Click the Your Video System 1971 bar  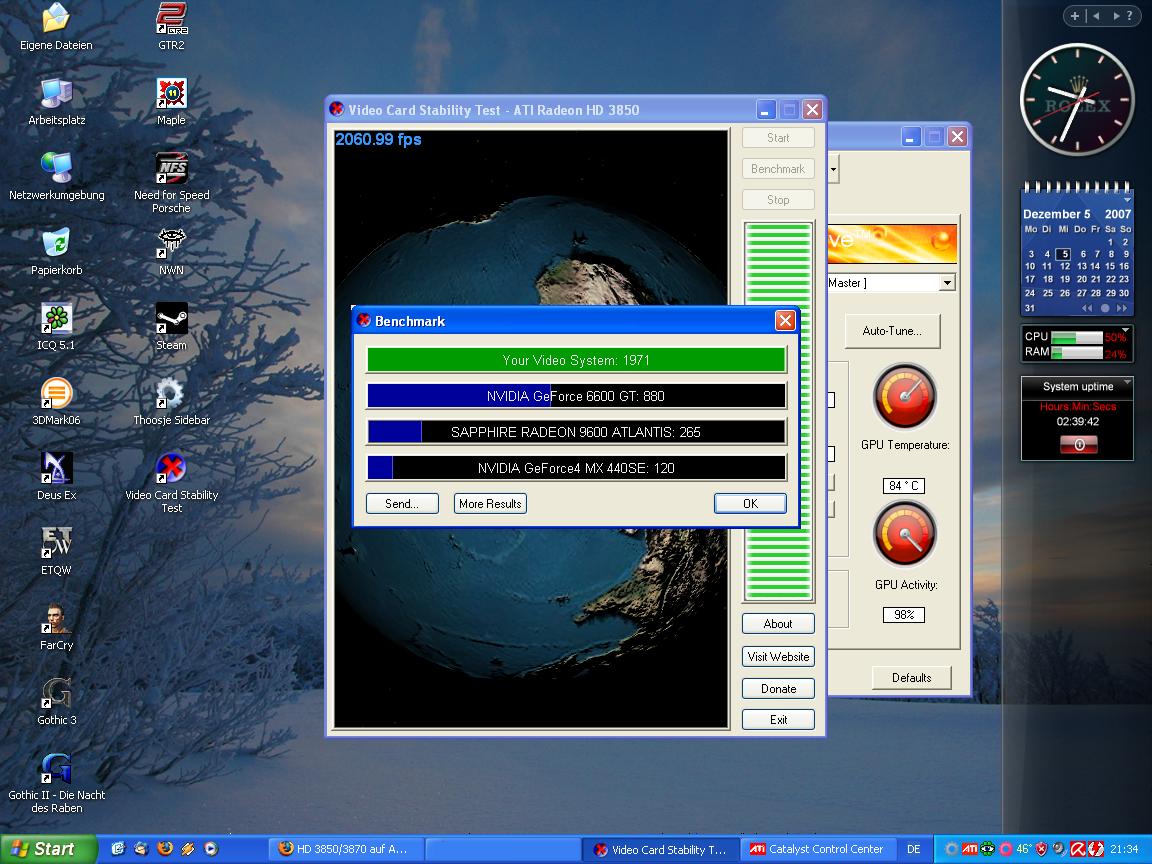click(x=576, y=360)
